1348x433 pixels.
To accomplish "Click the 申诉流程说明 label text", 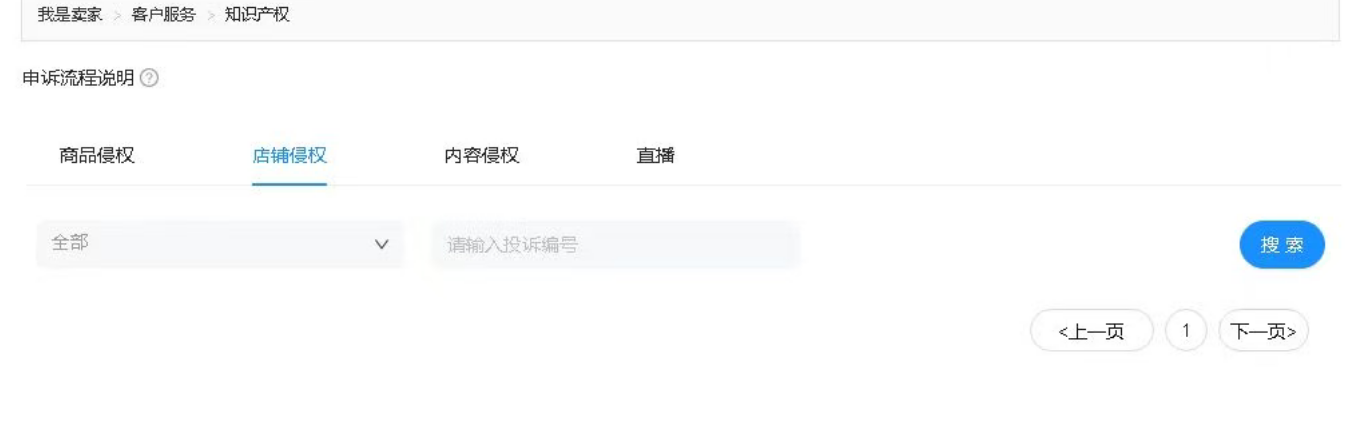I will pos(78,78).
